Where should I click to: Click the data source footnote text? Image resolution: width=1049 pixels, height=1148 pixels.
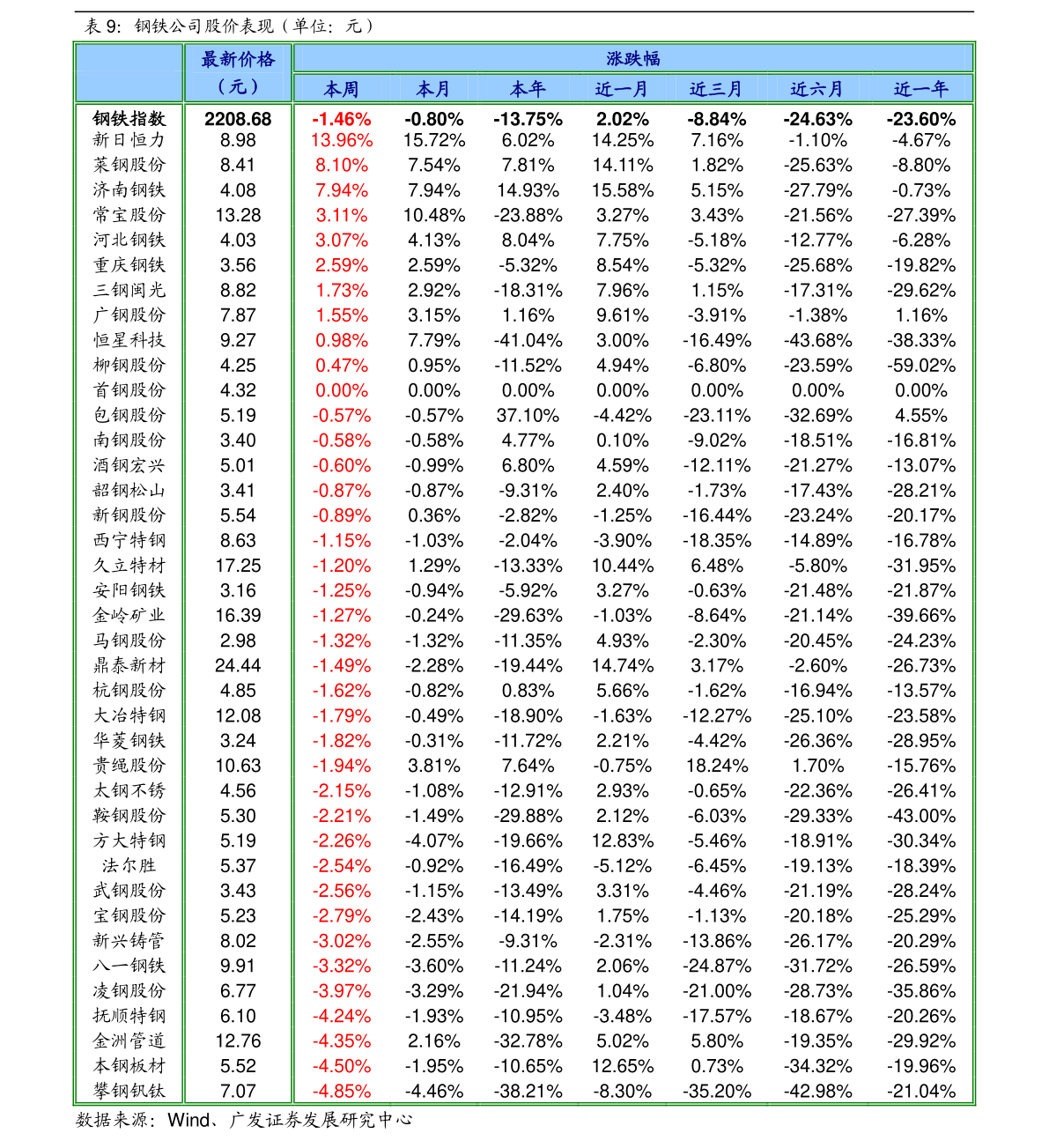click(x=244, y=1120)
